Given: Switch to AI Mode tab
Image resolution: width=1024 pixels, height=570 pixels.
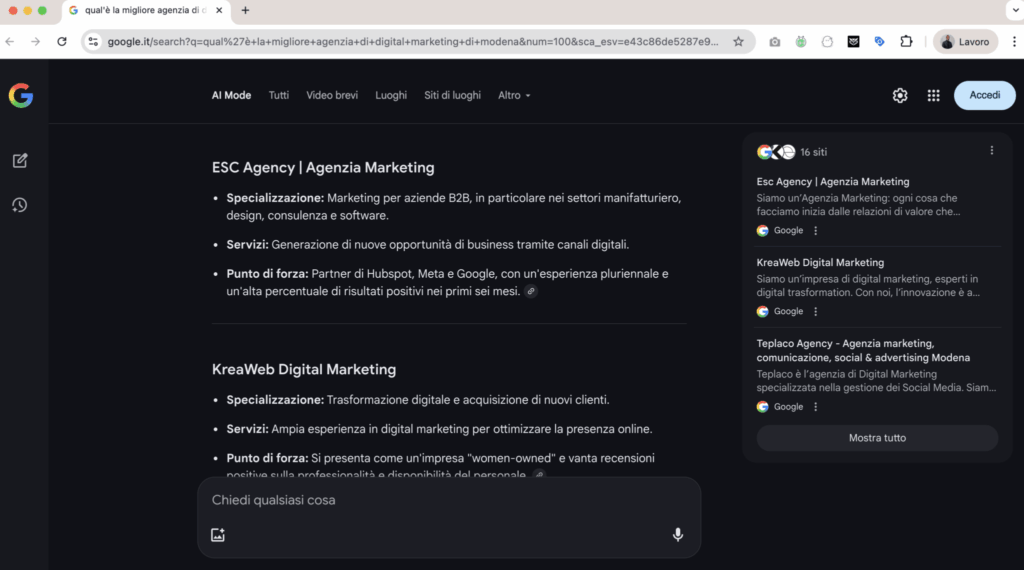Looking at the screenshot, I should pyautogui.click(x=231, y=95).
